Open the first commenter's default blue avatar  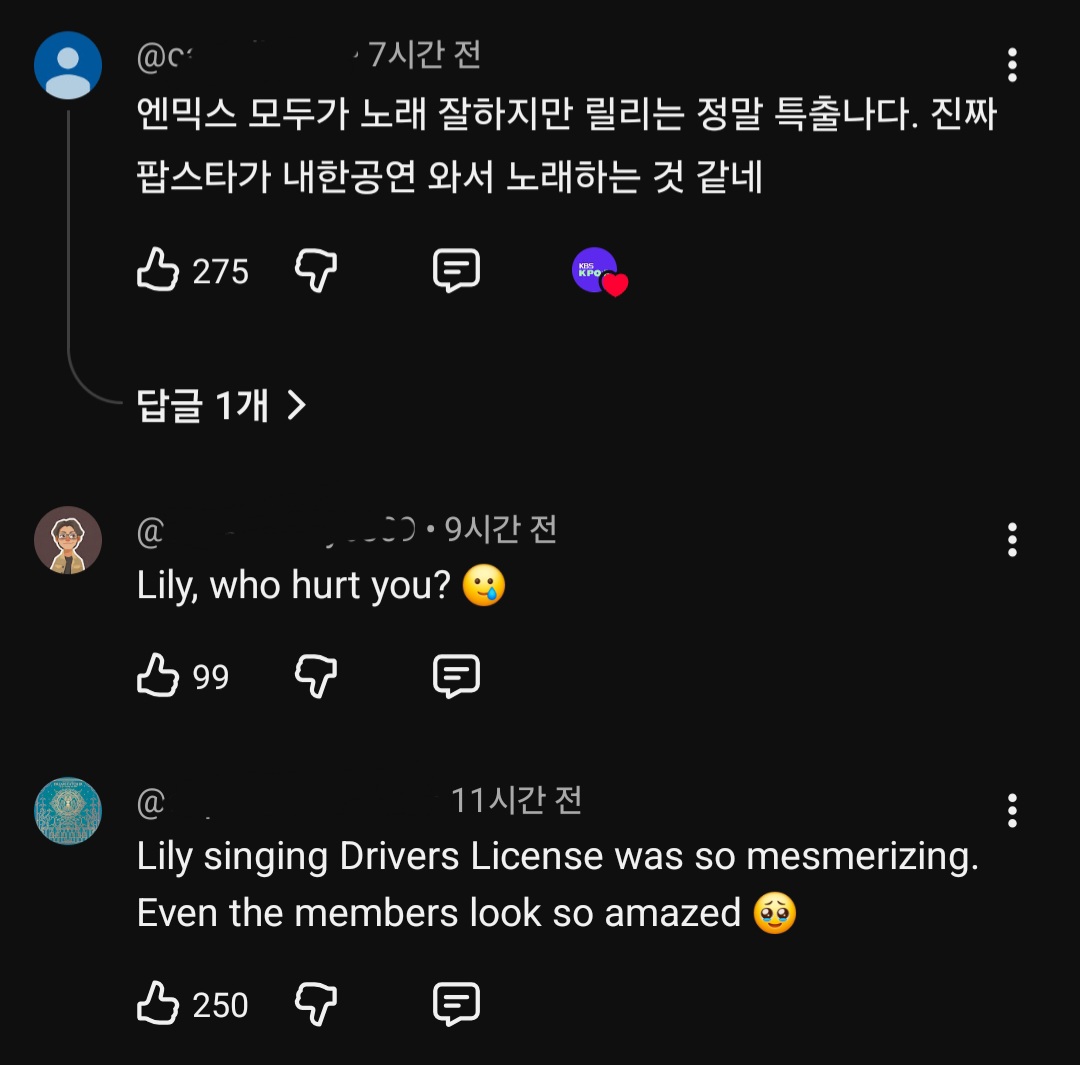68,65
